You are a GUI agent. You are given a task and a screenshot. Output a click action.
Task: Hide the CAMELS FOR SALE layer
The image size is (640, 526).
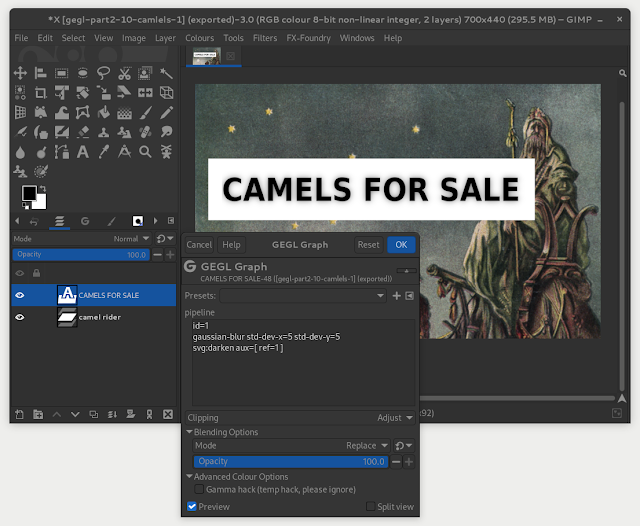click(20, 295)
